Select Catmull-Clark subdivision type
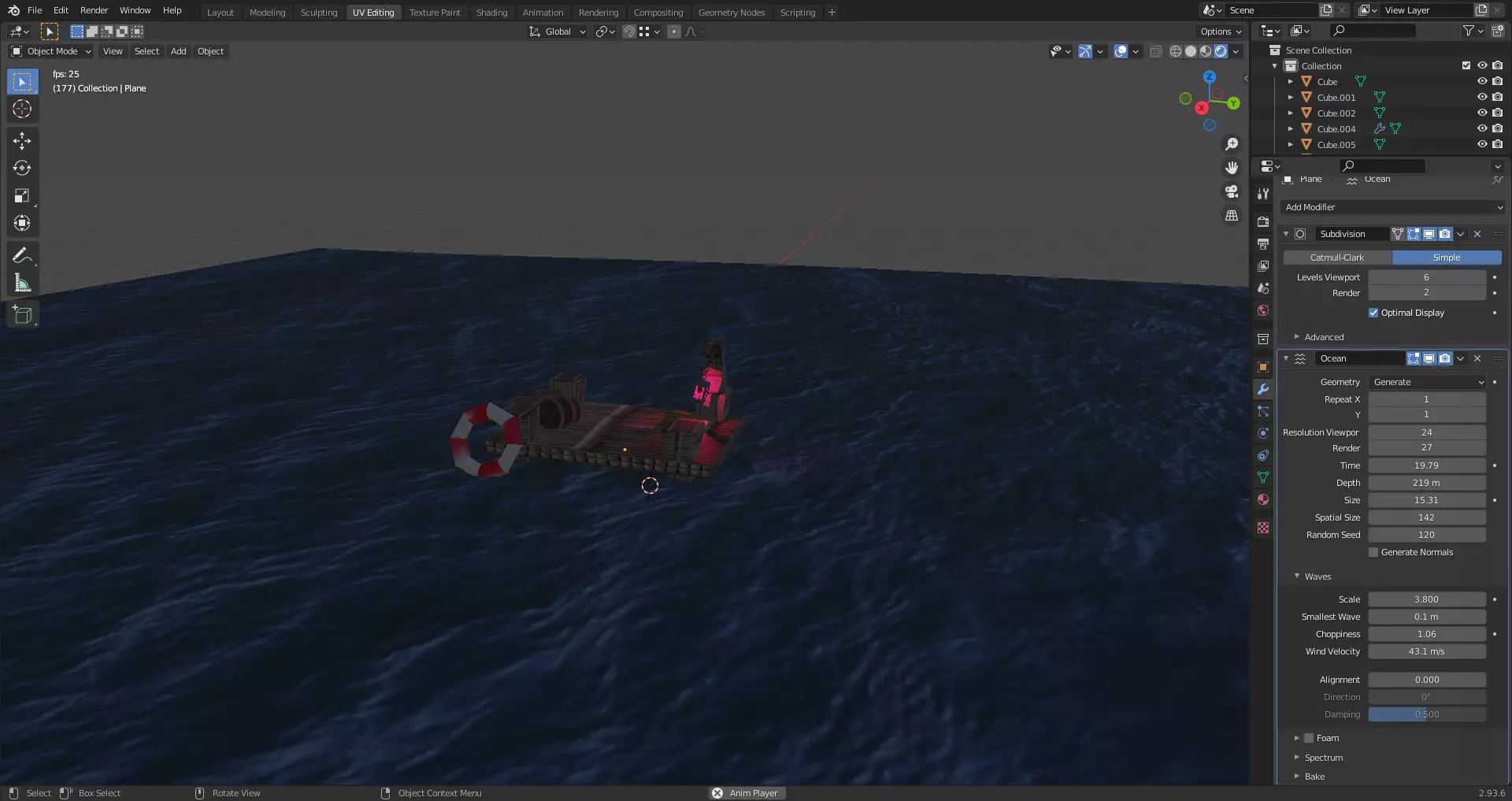The height and width of the screenshot is (801, 1512). point(1337,258)
